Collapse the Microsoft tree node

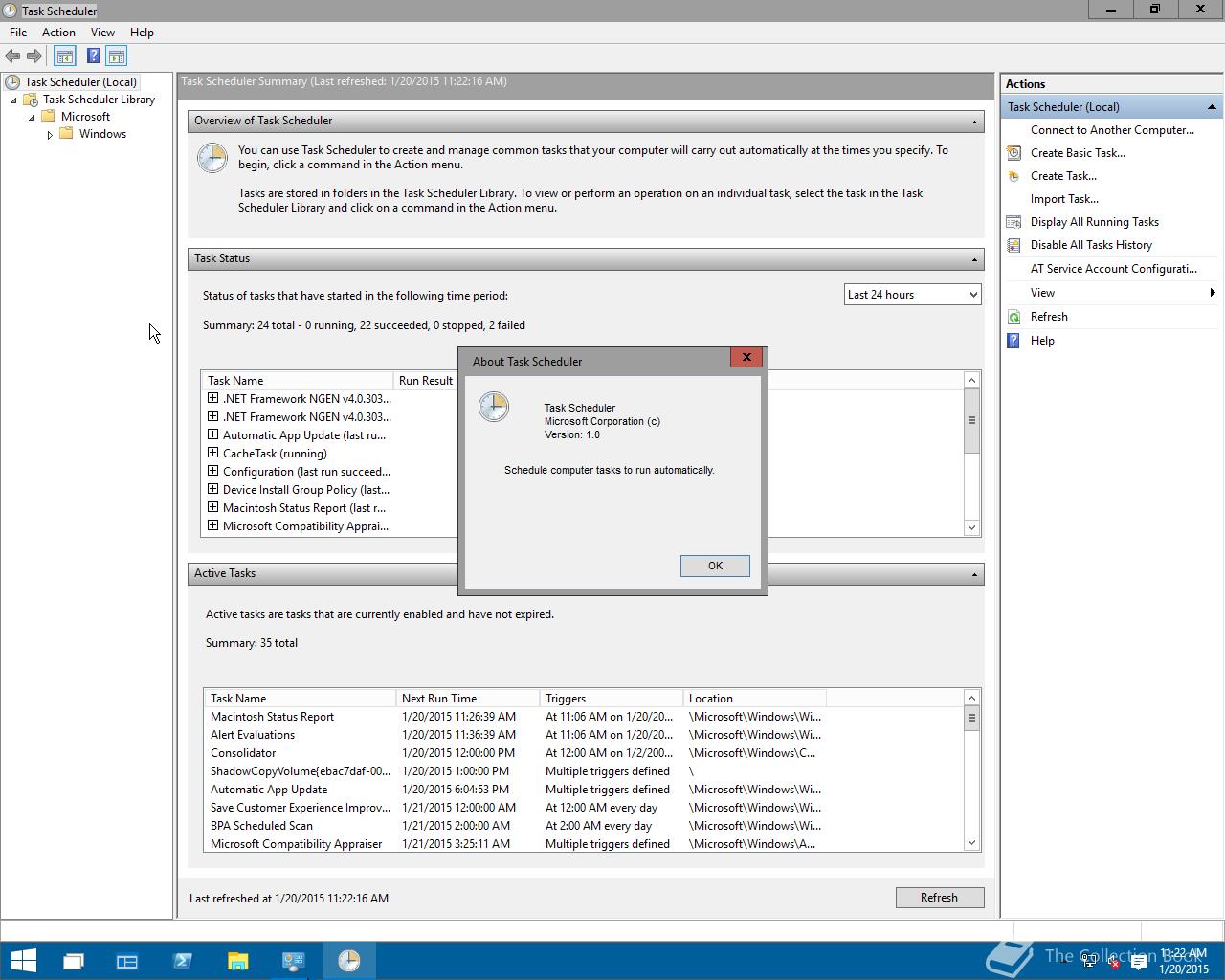point(32,117)
